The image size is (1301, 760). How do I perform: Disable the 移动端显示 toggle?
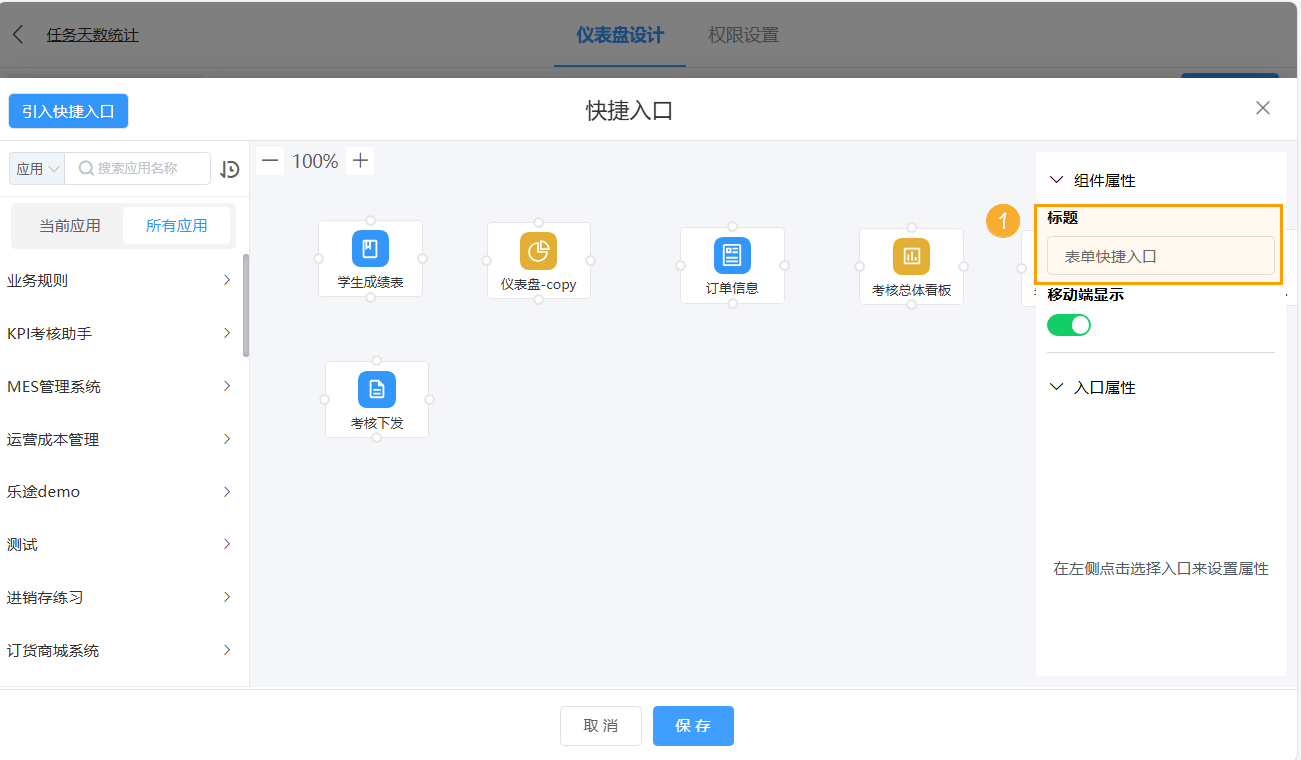(1069, 324)
